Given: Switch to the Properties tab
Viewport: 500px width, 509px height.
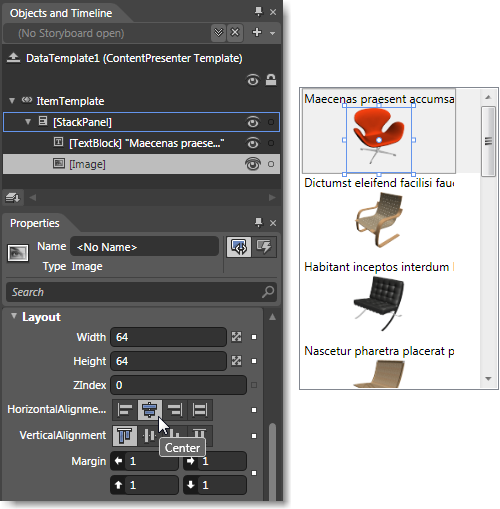Looking at the screenshot, I should [x=35, y=223].
